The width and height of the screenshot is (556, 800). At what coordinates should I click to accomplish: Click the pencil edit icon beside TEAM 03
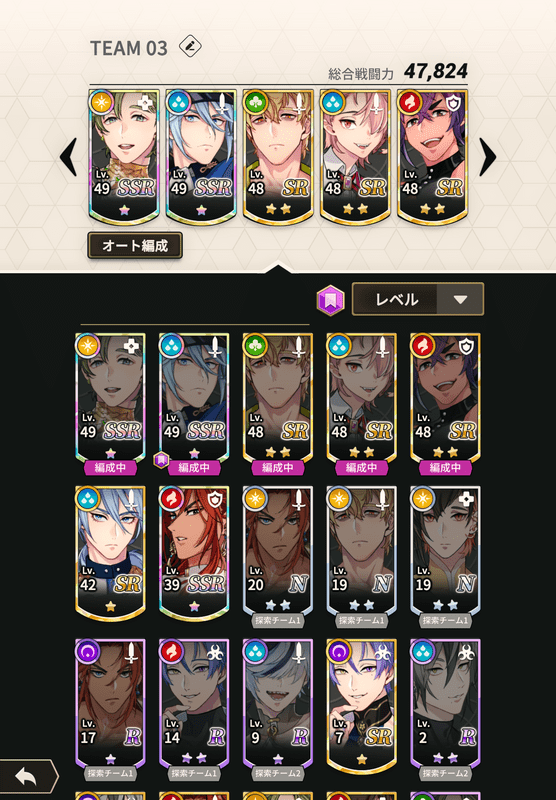pos(190,46)
